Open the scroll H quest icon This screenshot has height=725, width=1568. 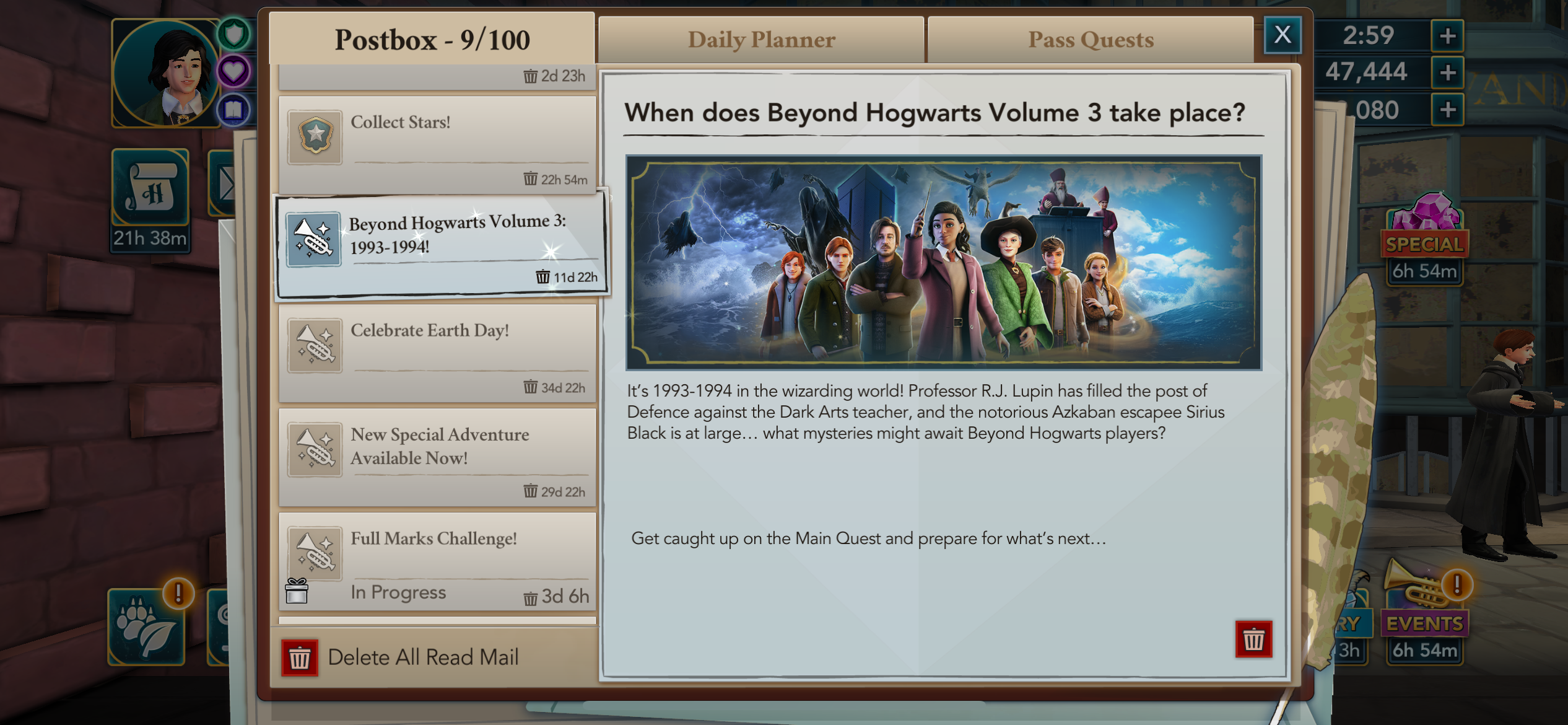pyautogui.click(x=150, y=188)
